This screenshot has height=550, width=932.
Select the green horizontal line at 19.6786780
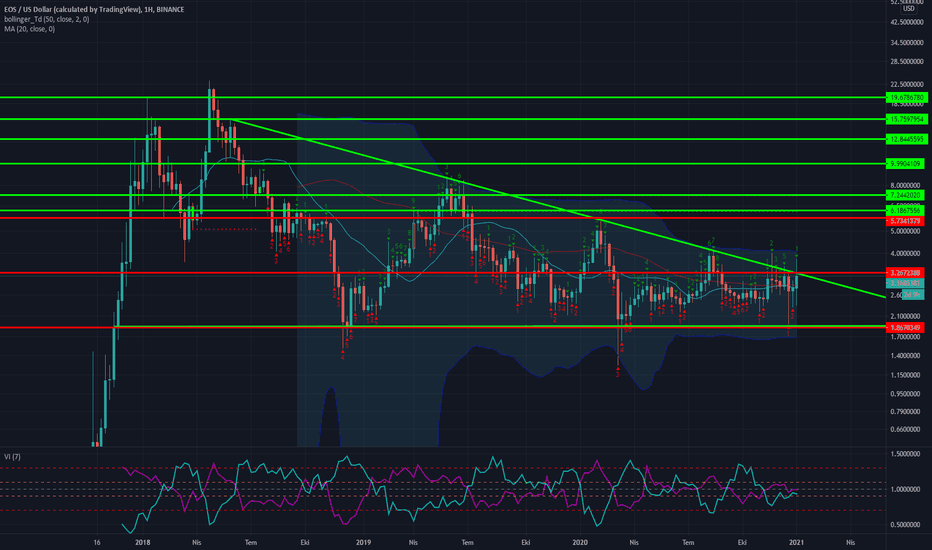point(443,98)
